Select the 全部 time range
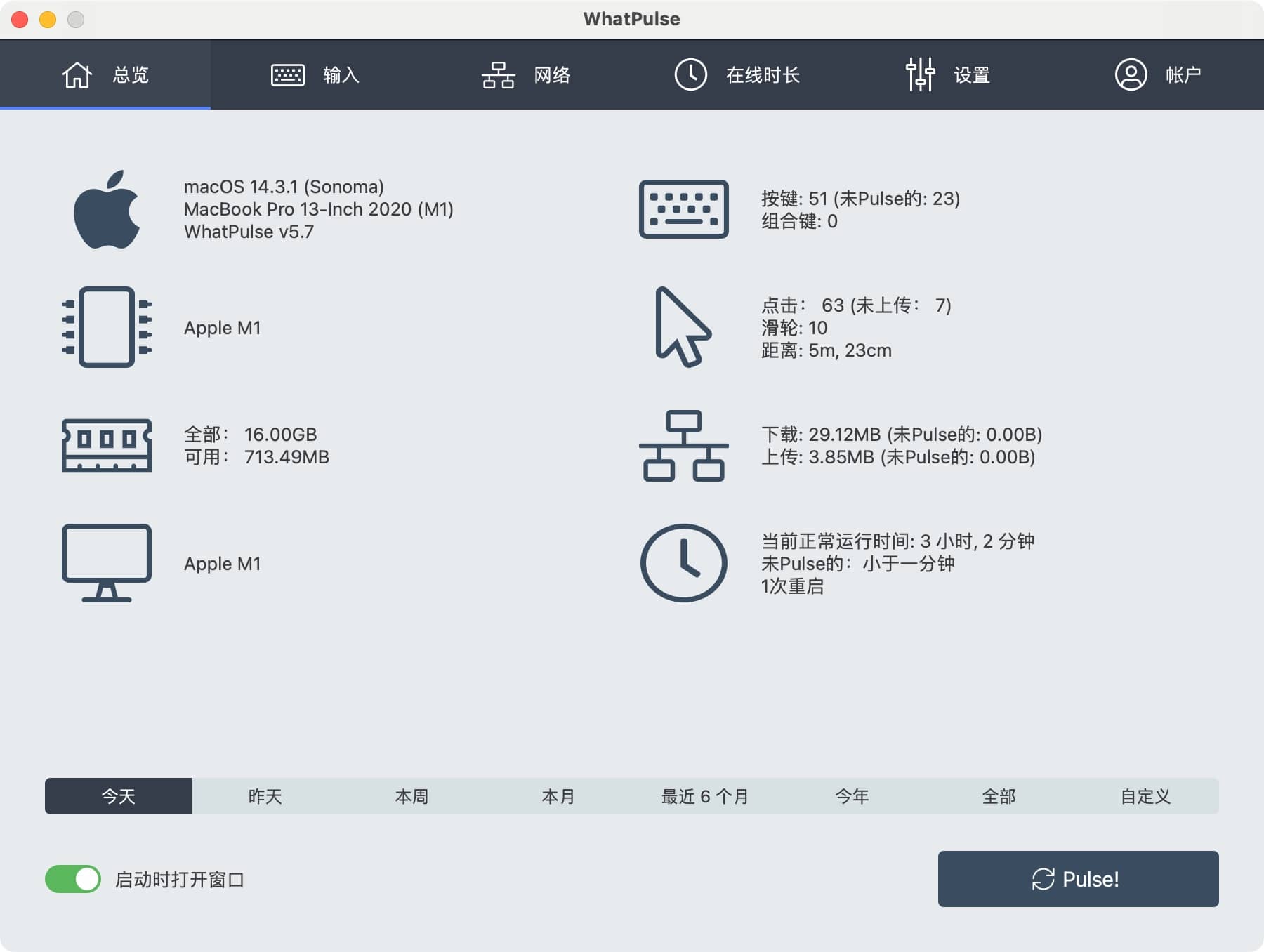1264x952 pixels. click(x=999, y=796)
